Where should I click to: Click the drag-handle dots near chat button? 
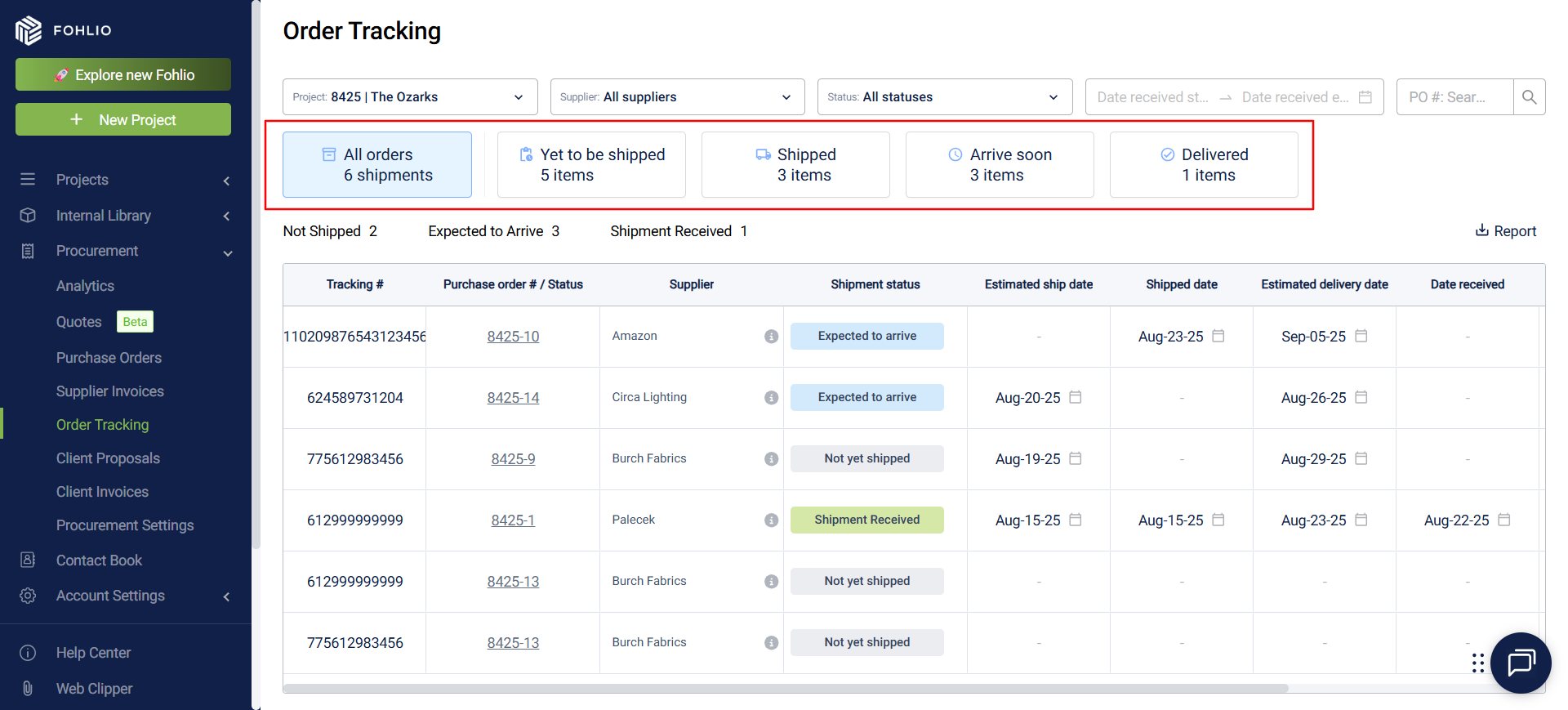[x=1478, y=663]
